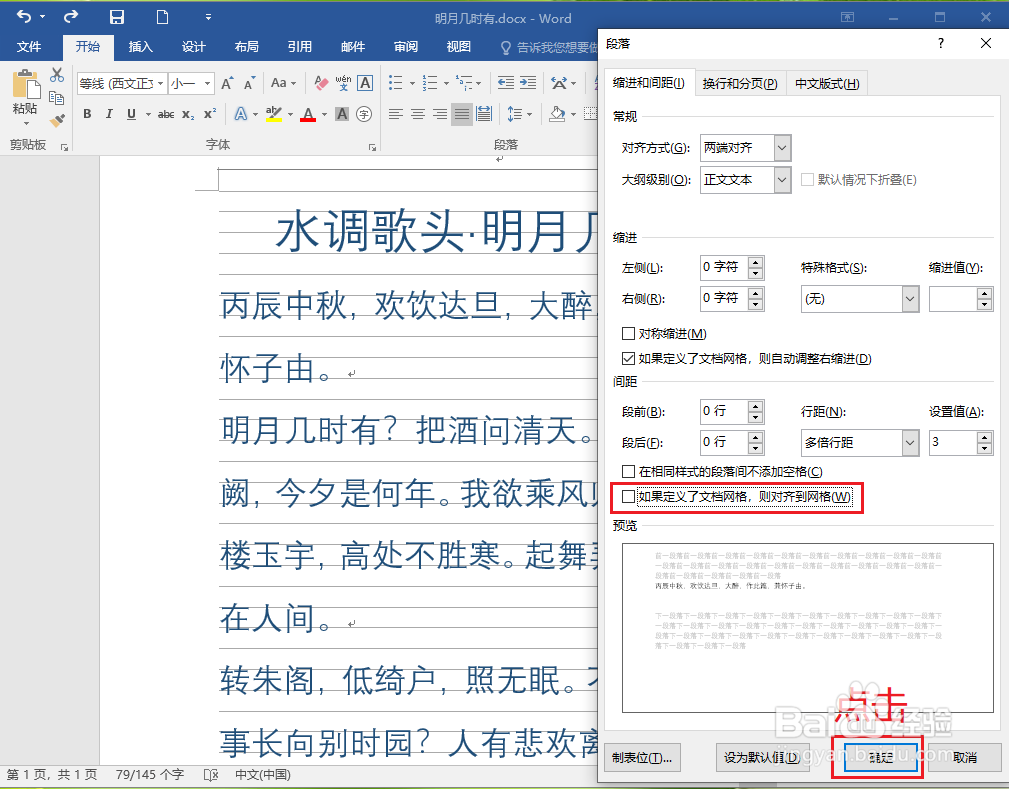This screenshot has width=1009, height=789.
Task: Open the 制表位 tab stops dialog
Action: pyautogui.click(x=642, y=757)
